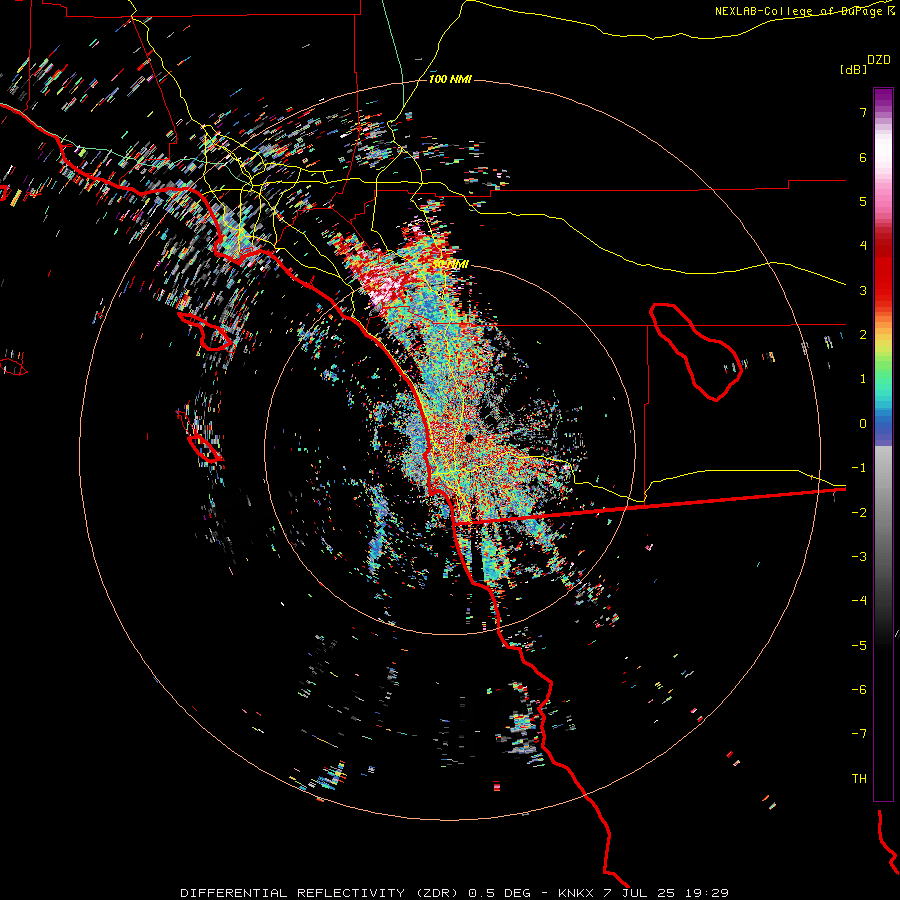This screenshot has width=900, height=900.
Task: Click the black radar site dot
Action: click(469, 439)
